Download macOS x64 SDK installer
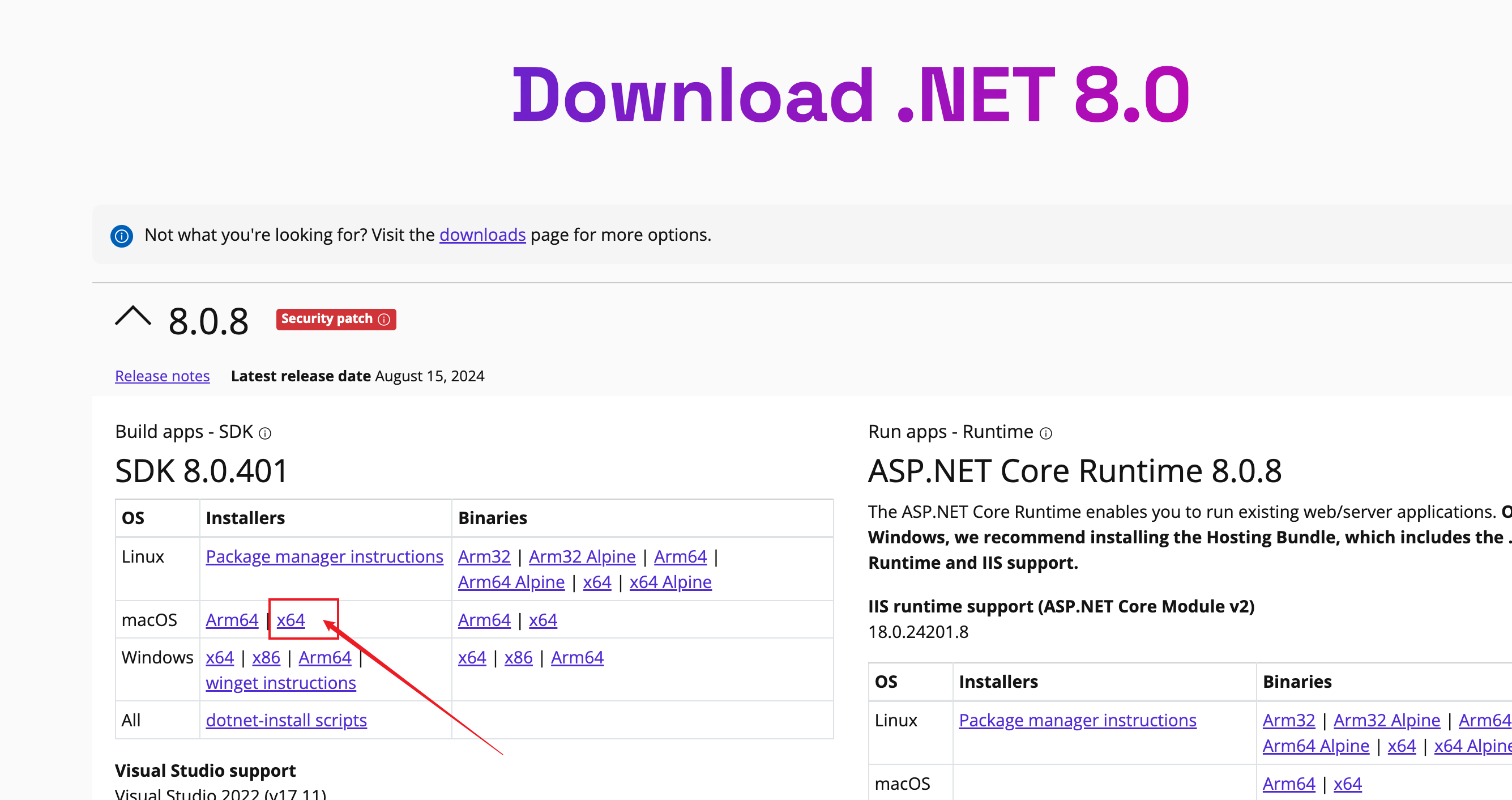 click(291, 620)
